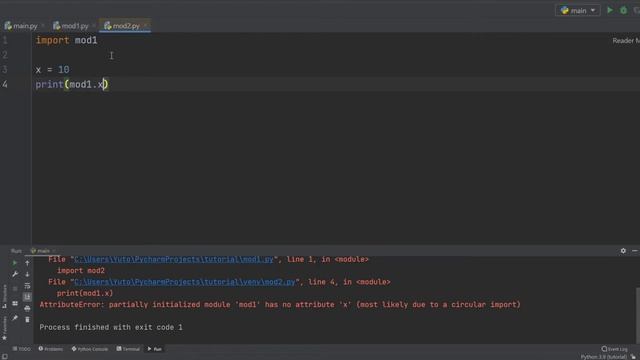Image resolution: width=640 pixels, height=360 pixels.
Task: Open the mod1.py file link in traceback
Action: (174, 259)
